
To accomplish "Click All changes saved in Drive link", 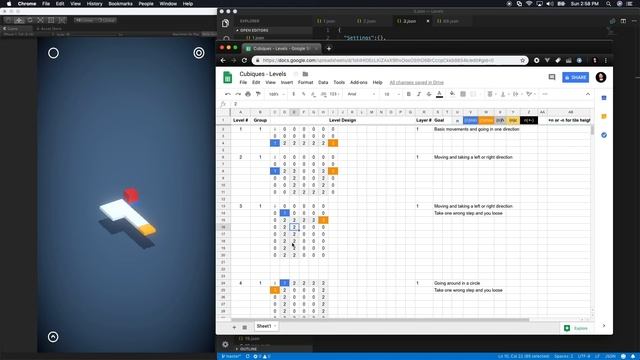I will (x=416, y=82).
